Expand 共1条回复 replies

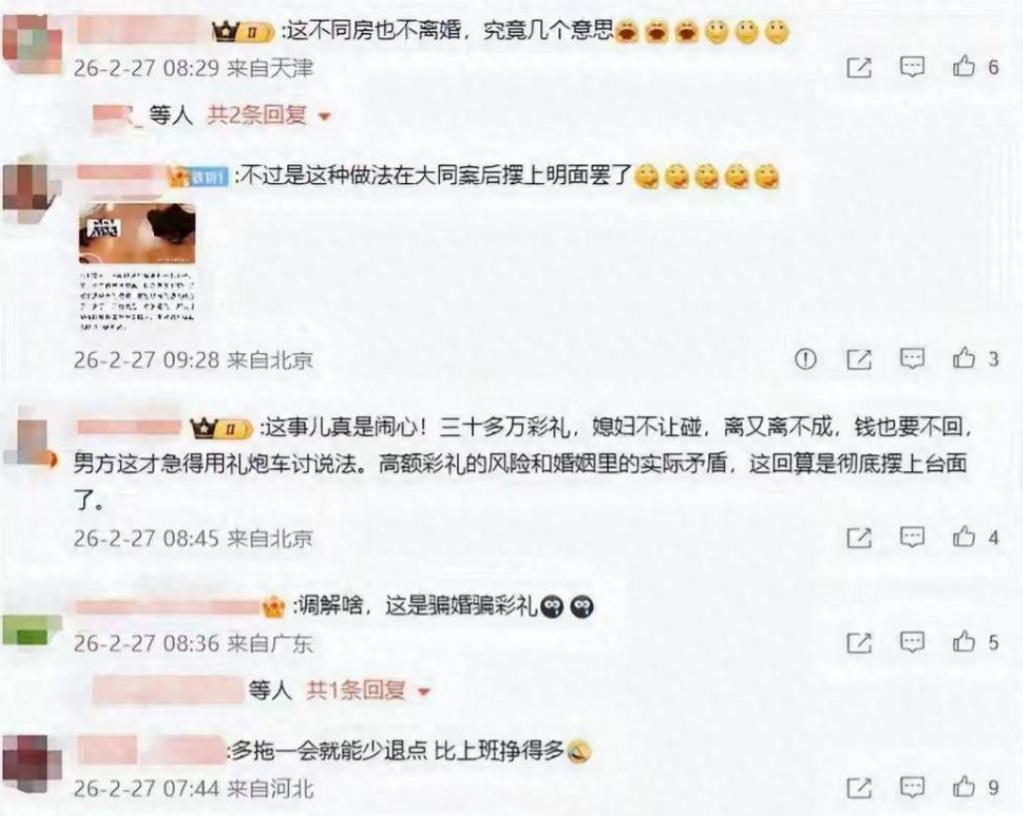(x=356, y=690)
